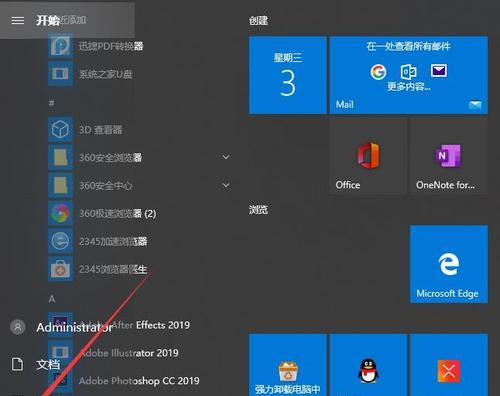The height and width of the screenshot is (396, 500).
Task: Launch Adobe Photoshop CC 2019
Action: 140,381
